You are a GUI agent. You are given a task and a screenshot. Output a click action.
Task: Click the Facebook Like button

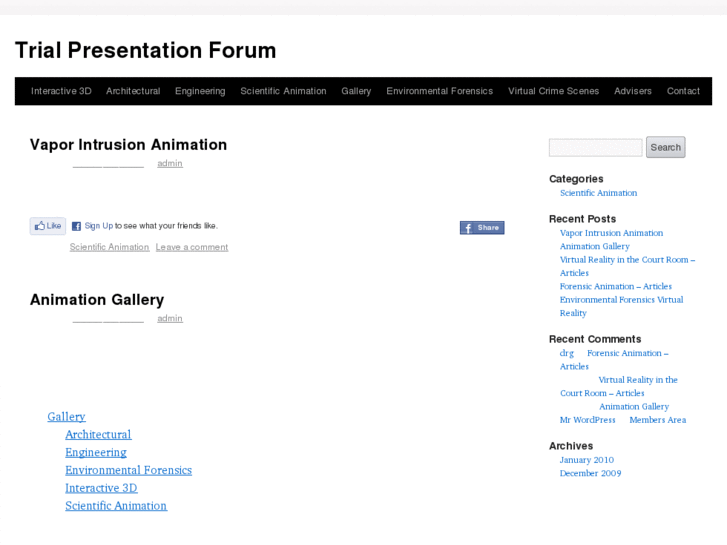pos(47,226)
